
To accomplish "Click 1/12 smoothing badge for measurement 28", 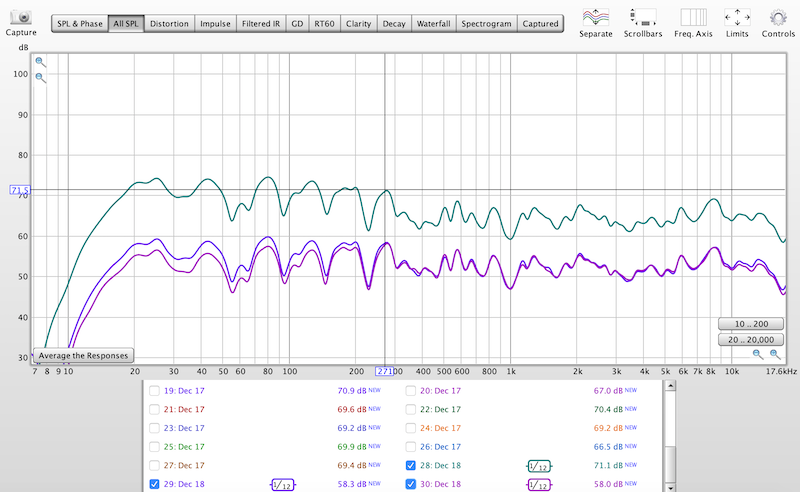I will [x=539, y=466].
